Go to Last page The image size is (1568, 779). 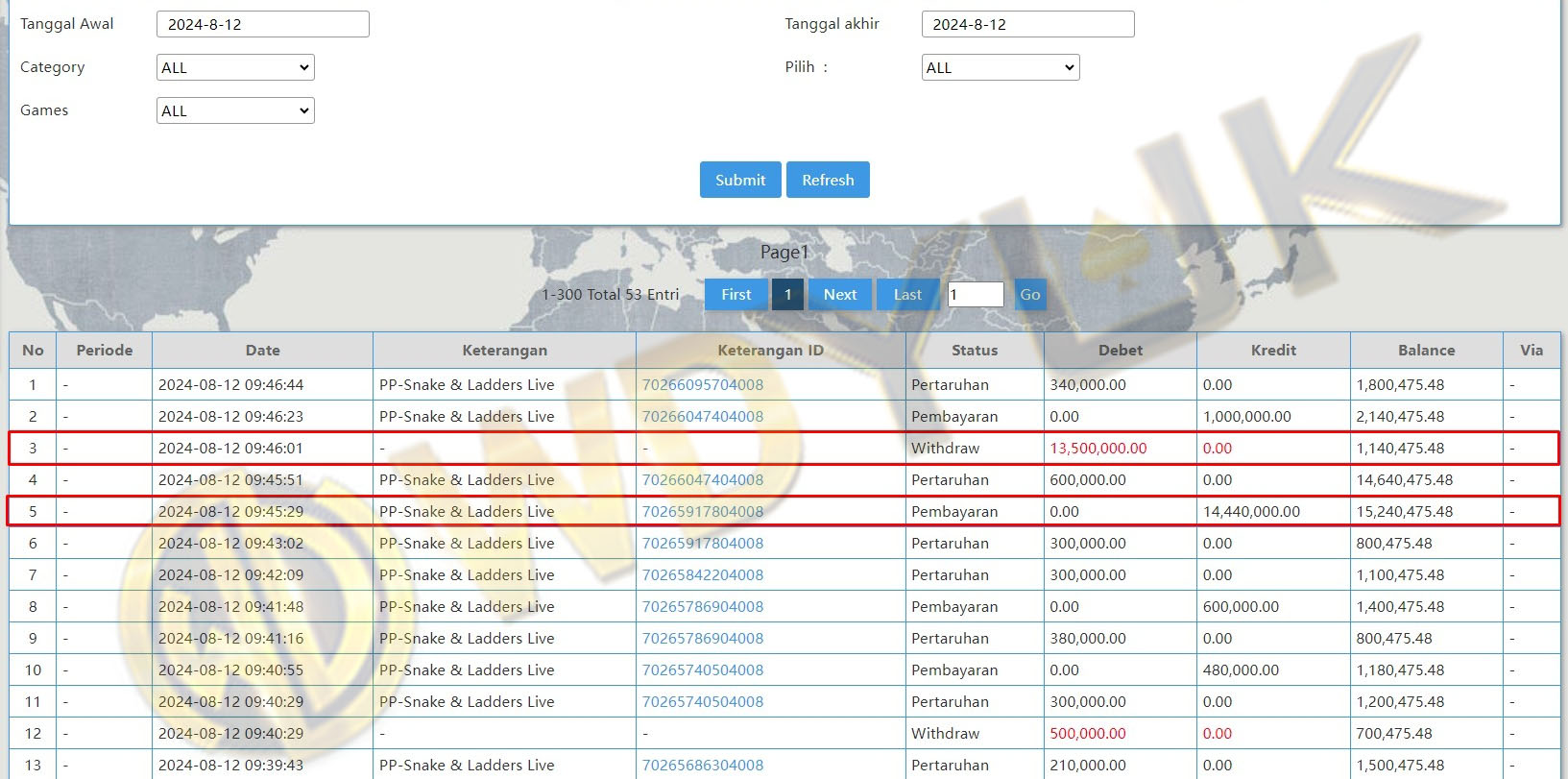[907, 294]
